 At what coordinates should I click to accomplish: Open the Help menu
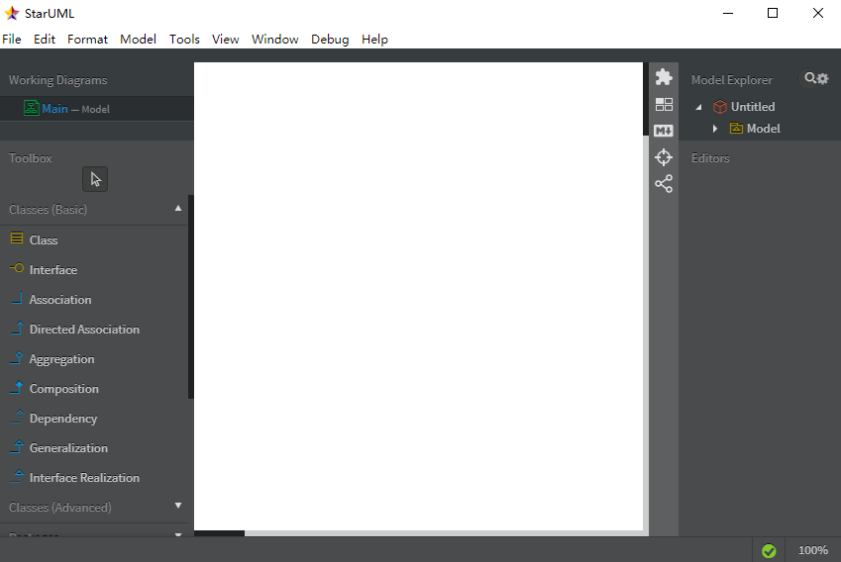tap(374, 39)
